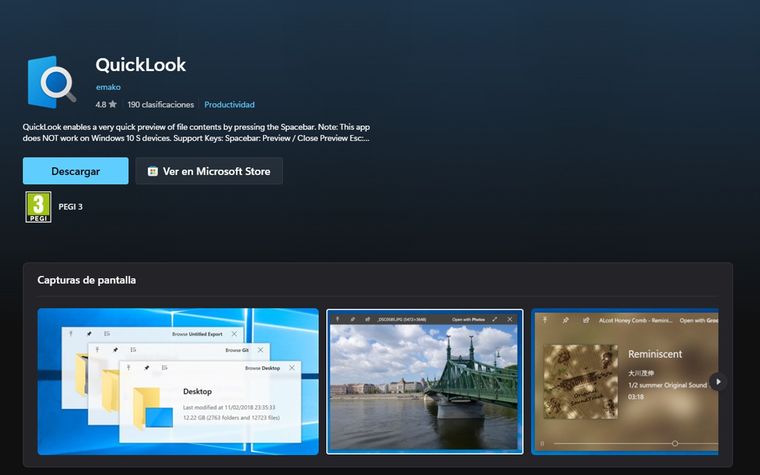Screen dimensions: 760x475
Task: Click pin icon in music player preview
Action: [x=565, y=320]
